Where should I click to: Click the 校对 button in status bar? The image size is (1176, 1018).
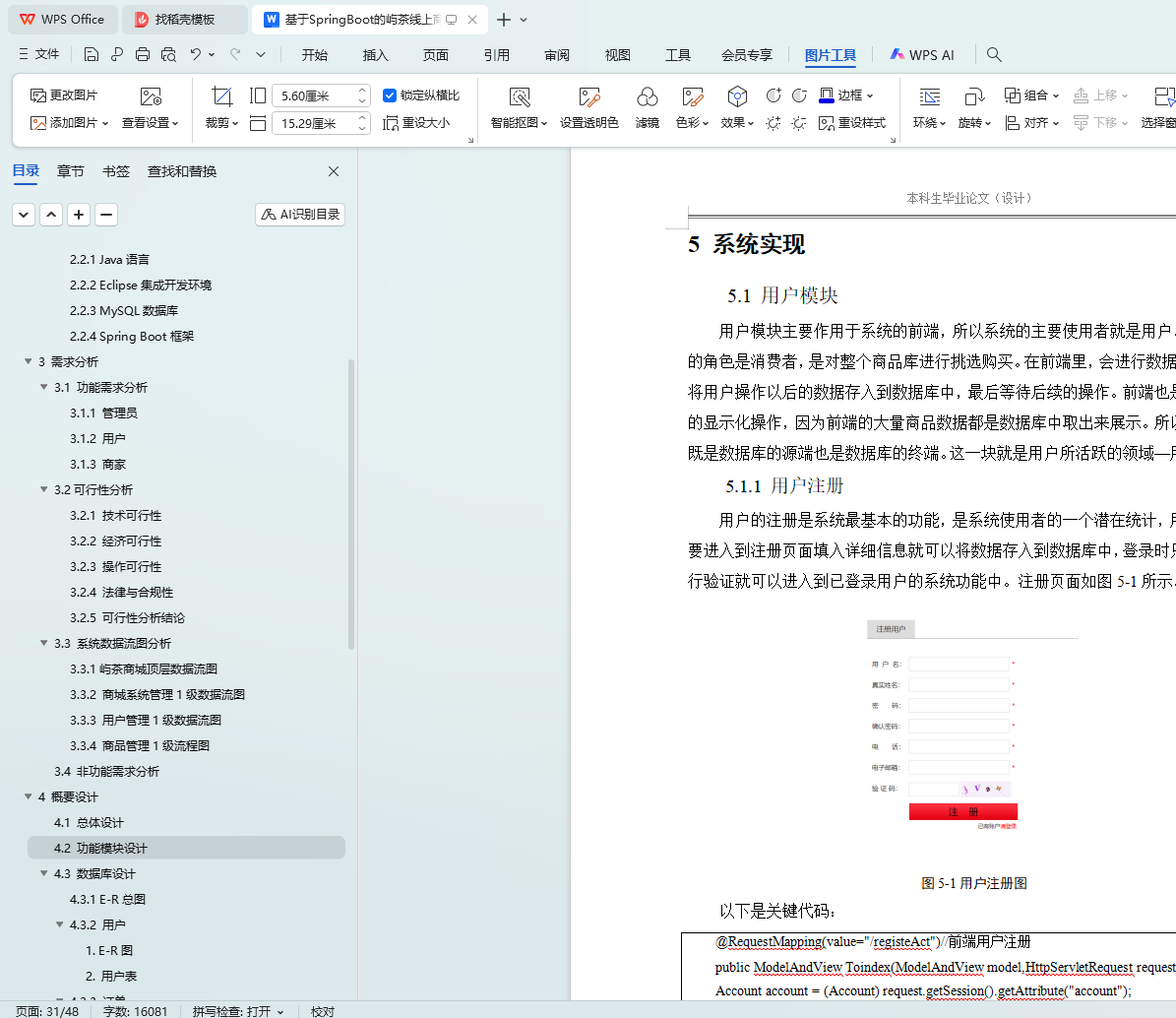pos(323,1011)
